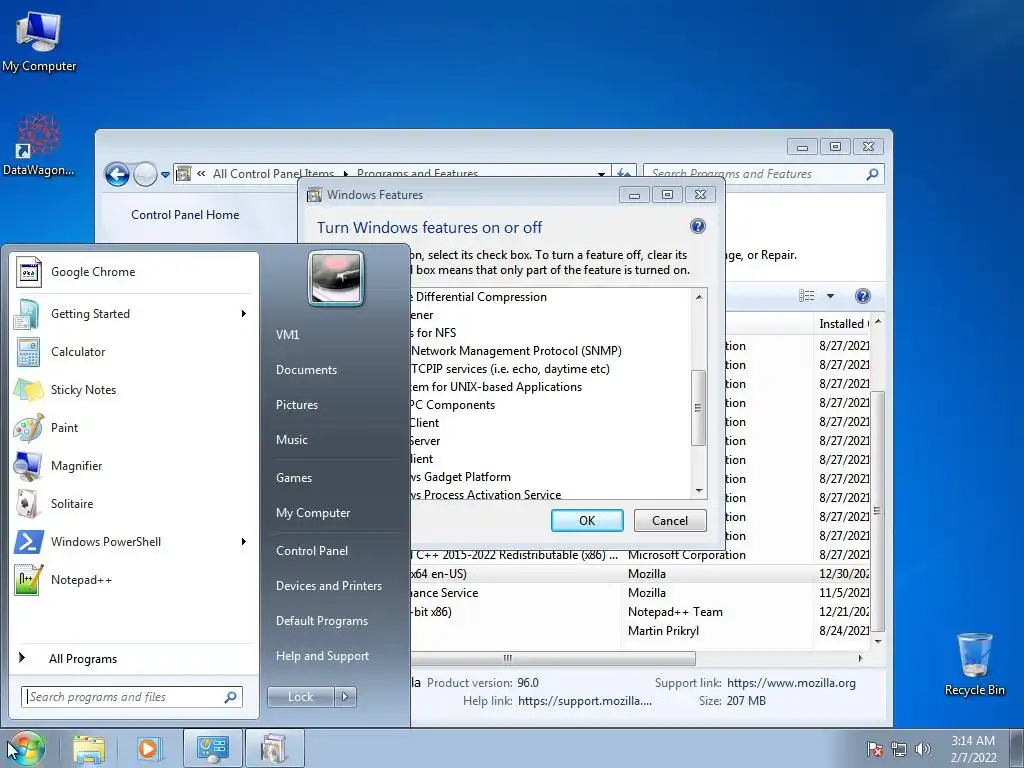Select Subsystem for UNIX-based Applications feature
The image size is (1024, 768).
(495, 387)
